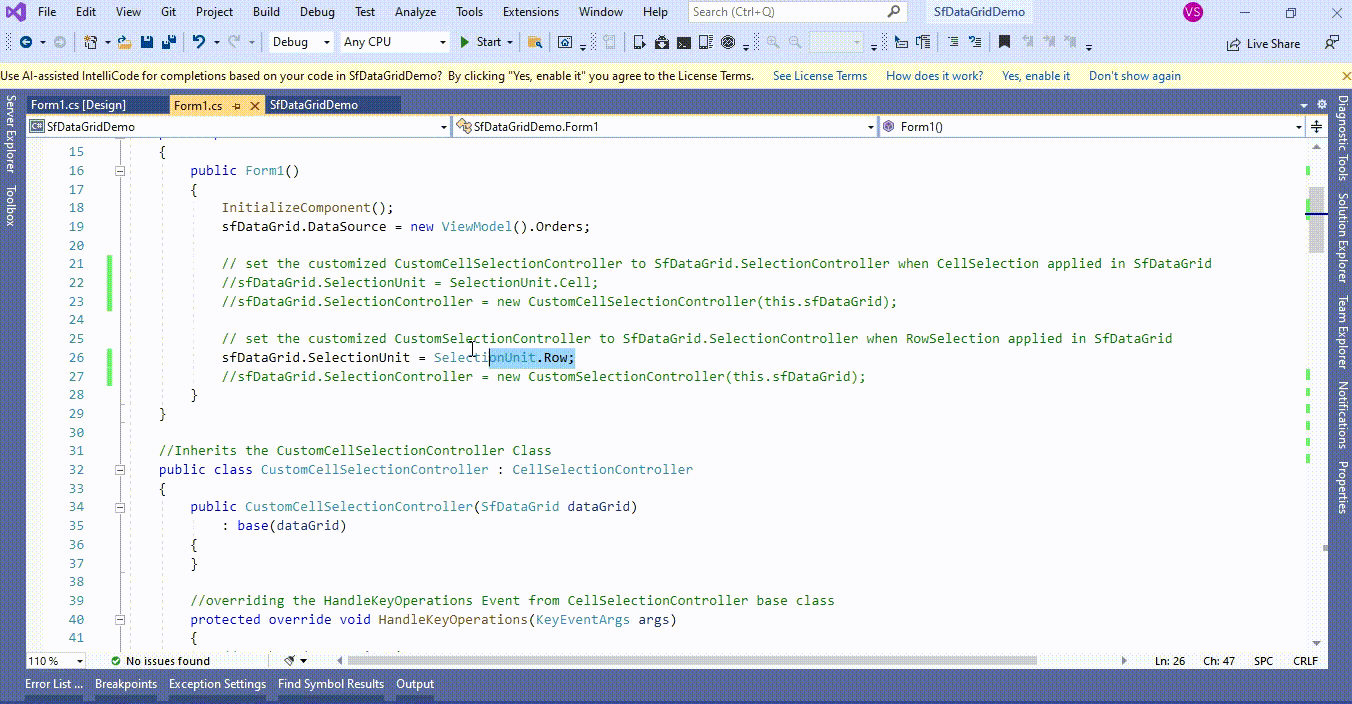Open the Start button dropdown arrow
1352x704 pixels.
tap(510, 42)
